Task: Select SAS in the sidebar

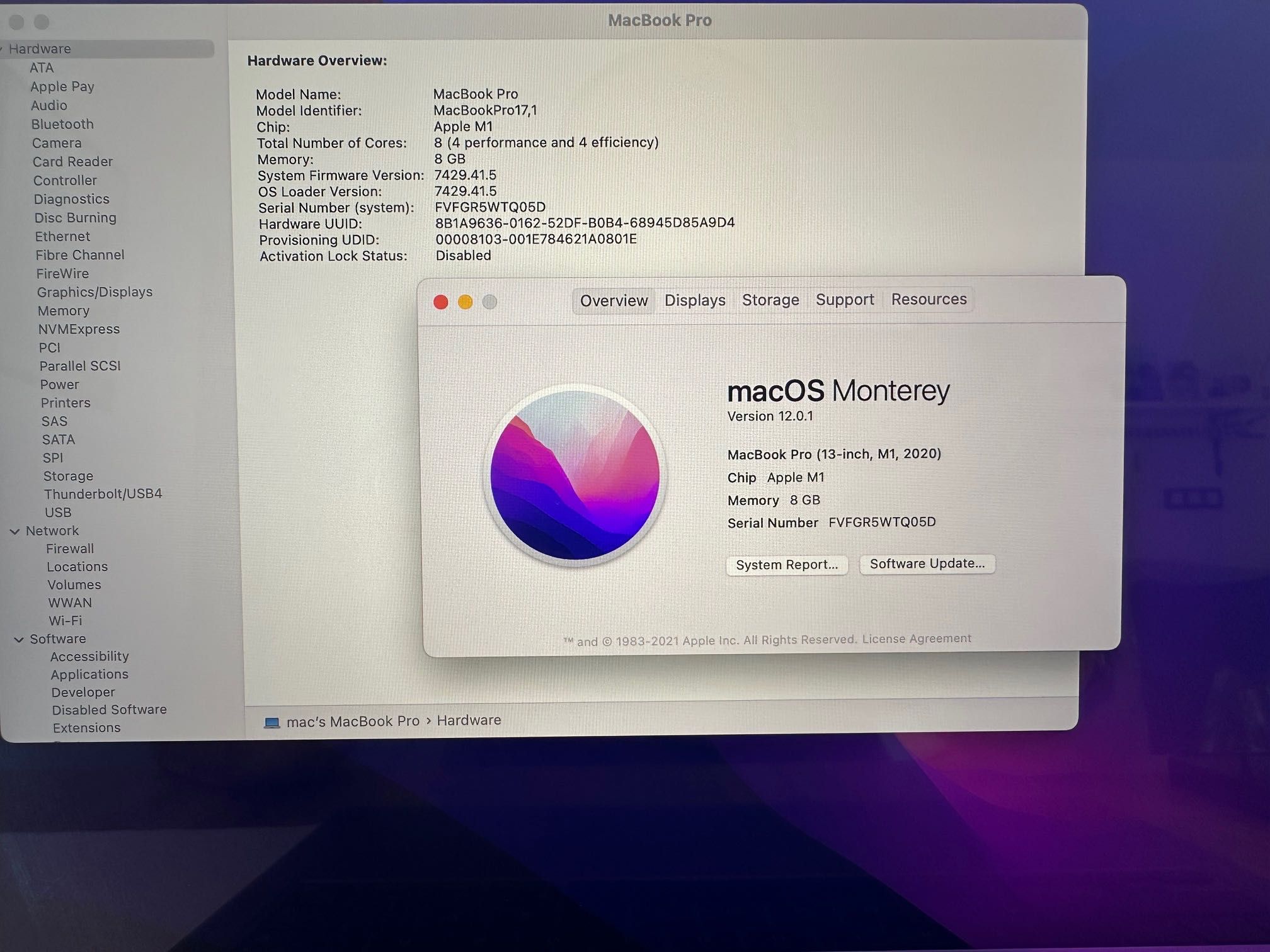Action: 54,422
